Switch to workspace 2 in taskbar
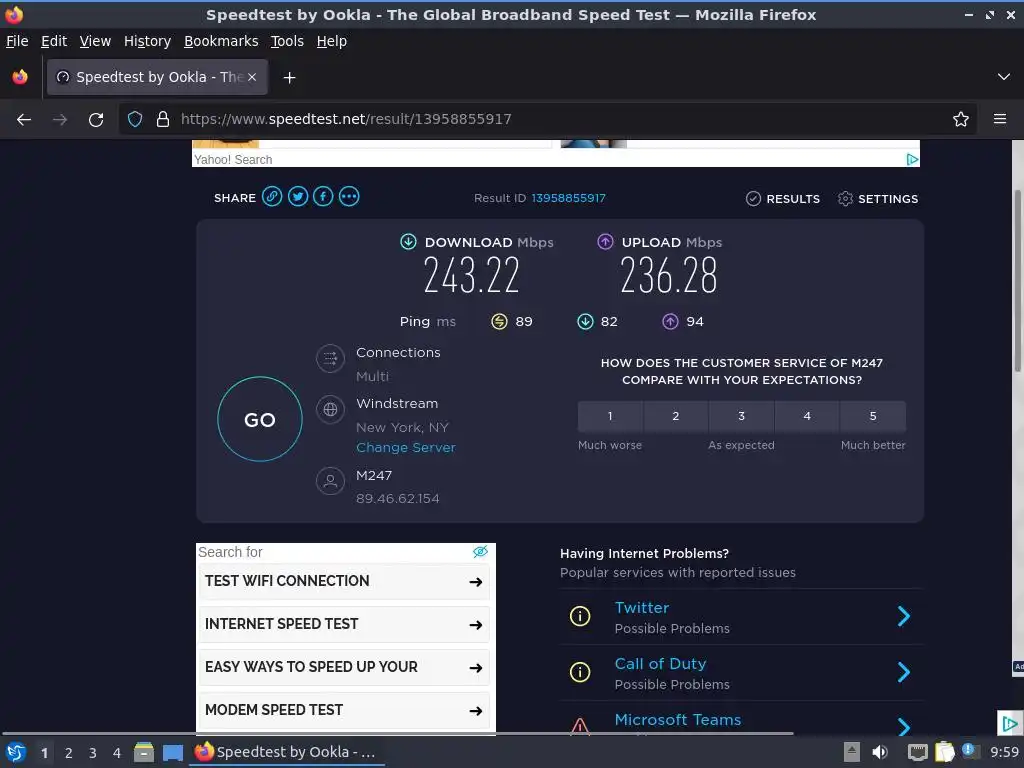The width and height of the screenshot is (1024, 768). 69,753
